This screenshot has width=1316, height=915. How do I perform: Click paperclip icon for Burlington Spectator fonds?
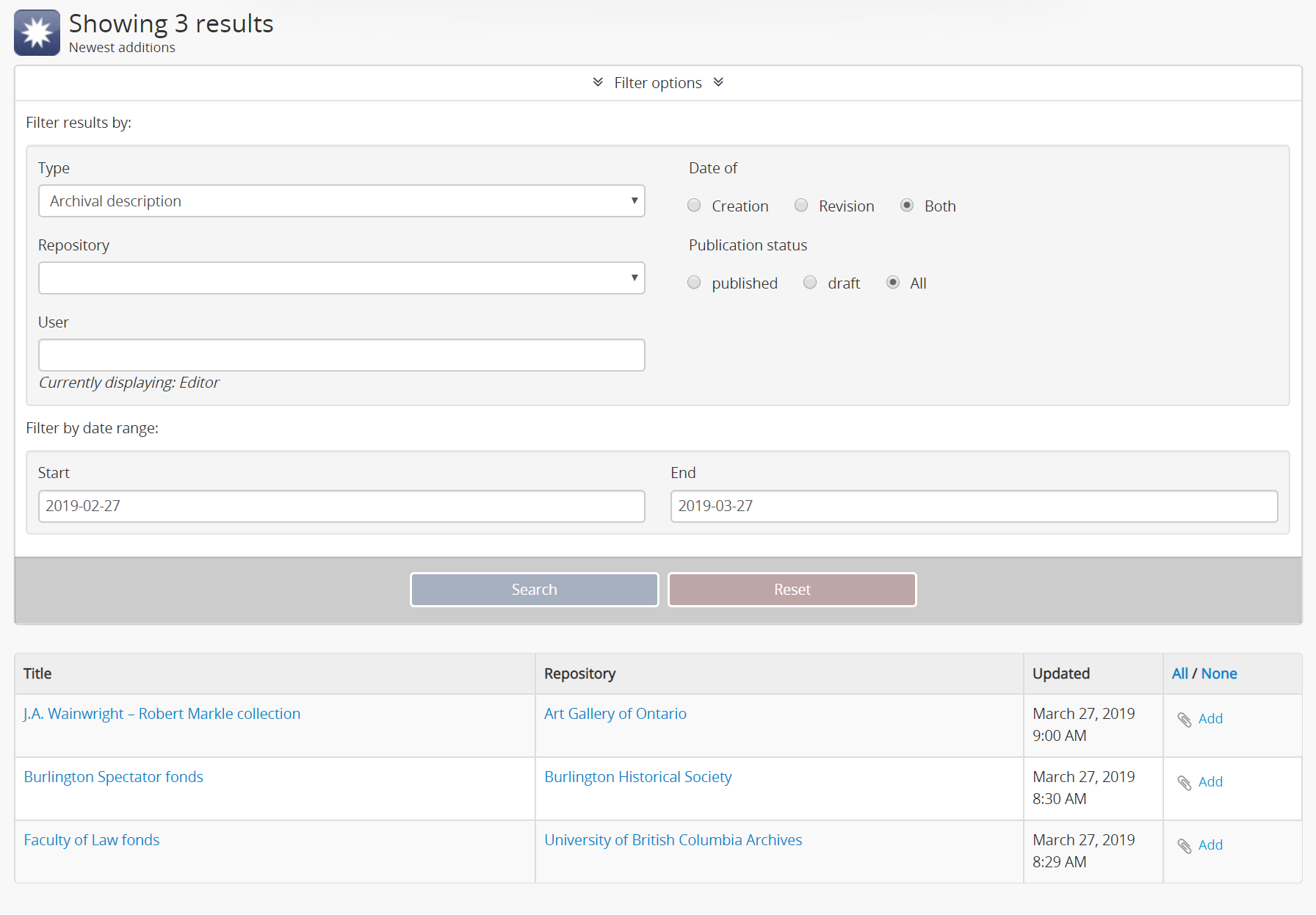pyautogui.click(x=1184, y=783)
